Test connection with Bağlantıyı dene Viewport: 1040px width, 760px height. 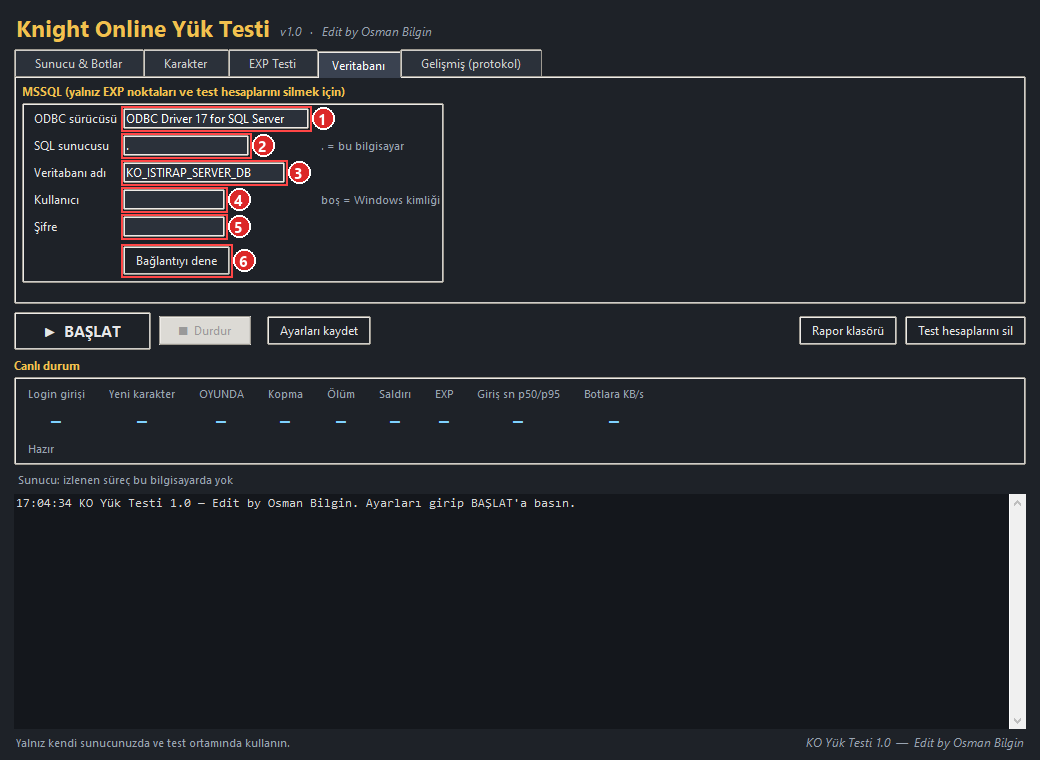point(176,261)
